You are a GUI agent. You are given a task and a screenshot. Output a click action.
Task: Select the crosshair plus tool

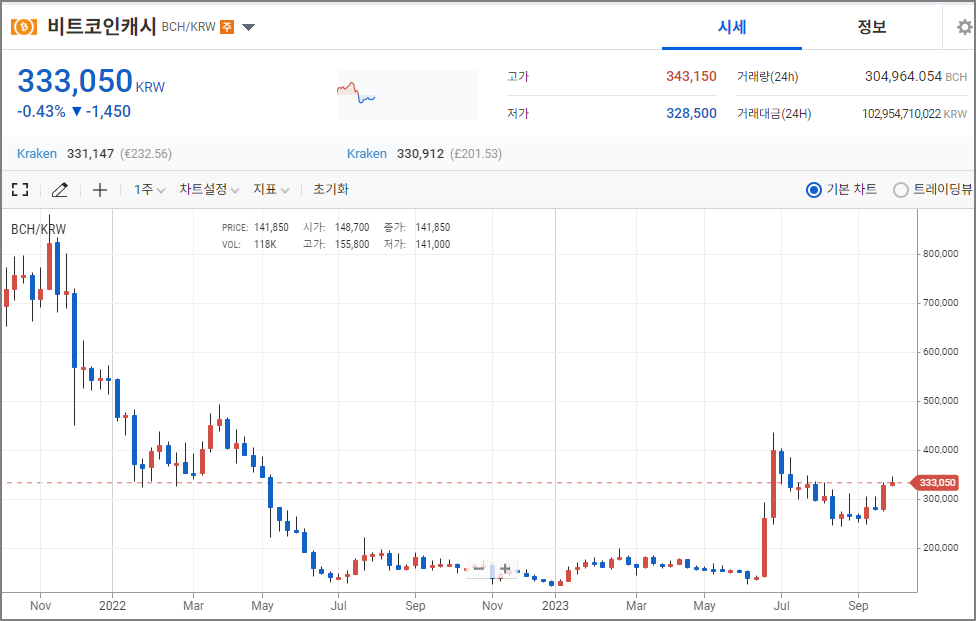pyautogui.click(x=100, y=190)
